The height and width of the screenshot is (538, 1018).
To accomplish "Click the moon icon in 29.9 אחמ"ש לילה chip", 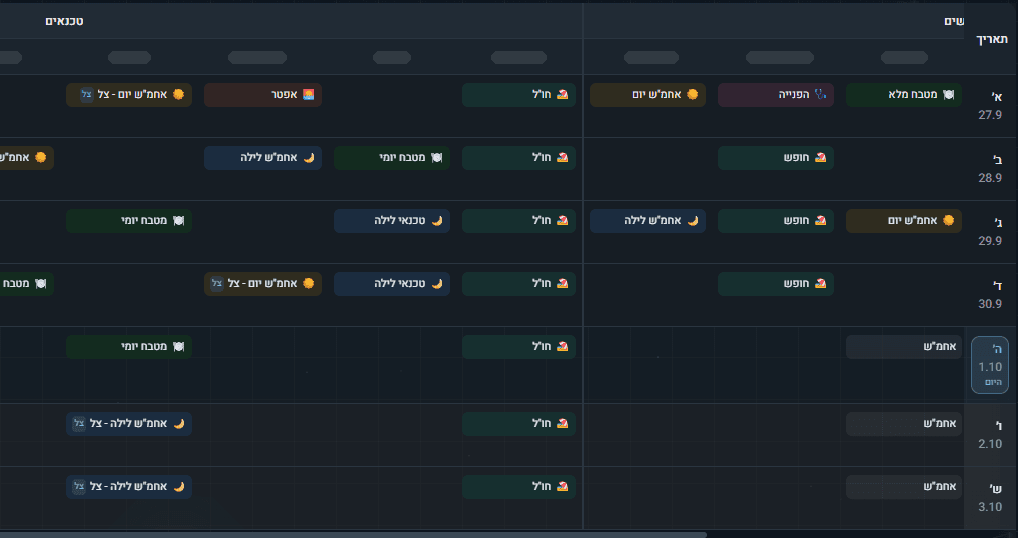I will (693, 221).
